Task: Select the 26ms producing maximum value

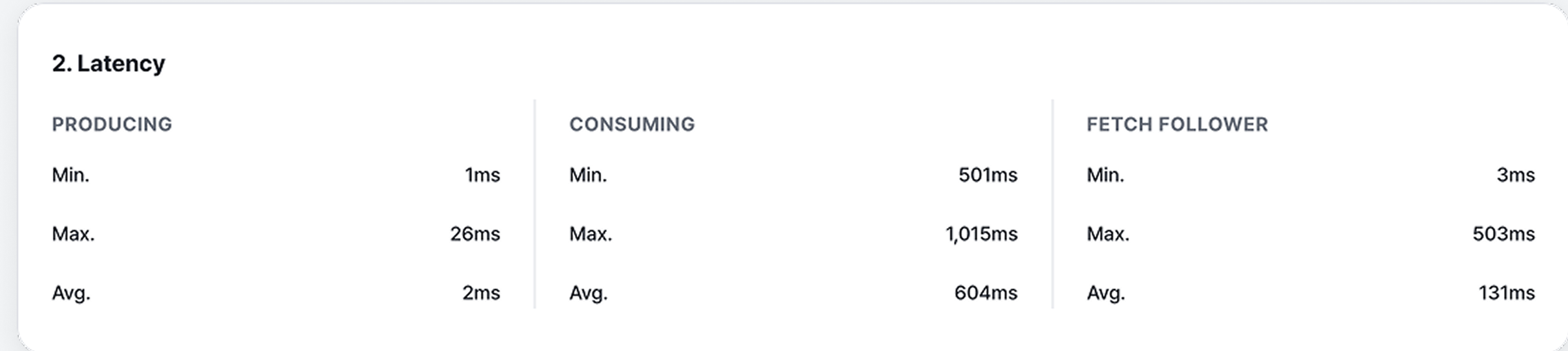Action: 475,234
